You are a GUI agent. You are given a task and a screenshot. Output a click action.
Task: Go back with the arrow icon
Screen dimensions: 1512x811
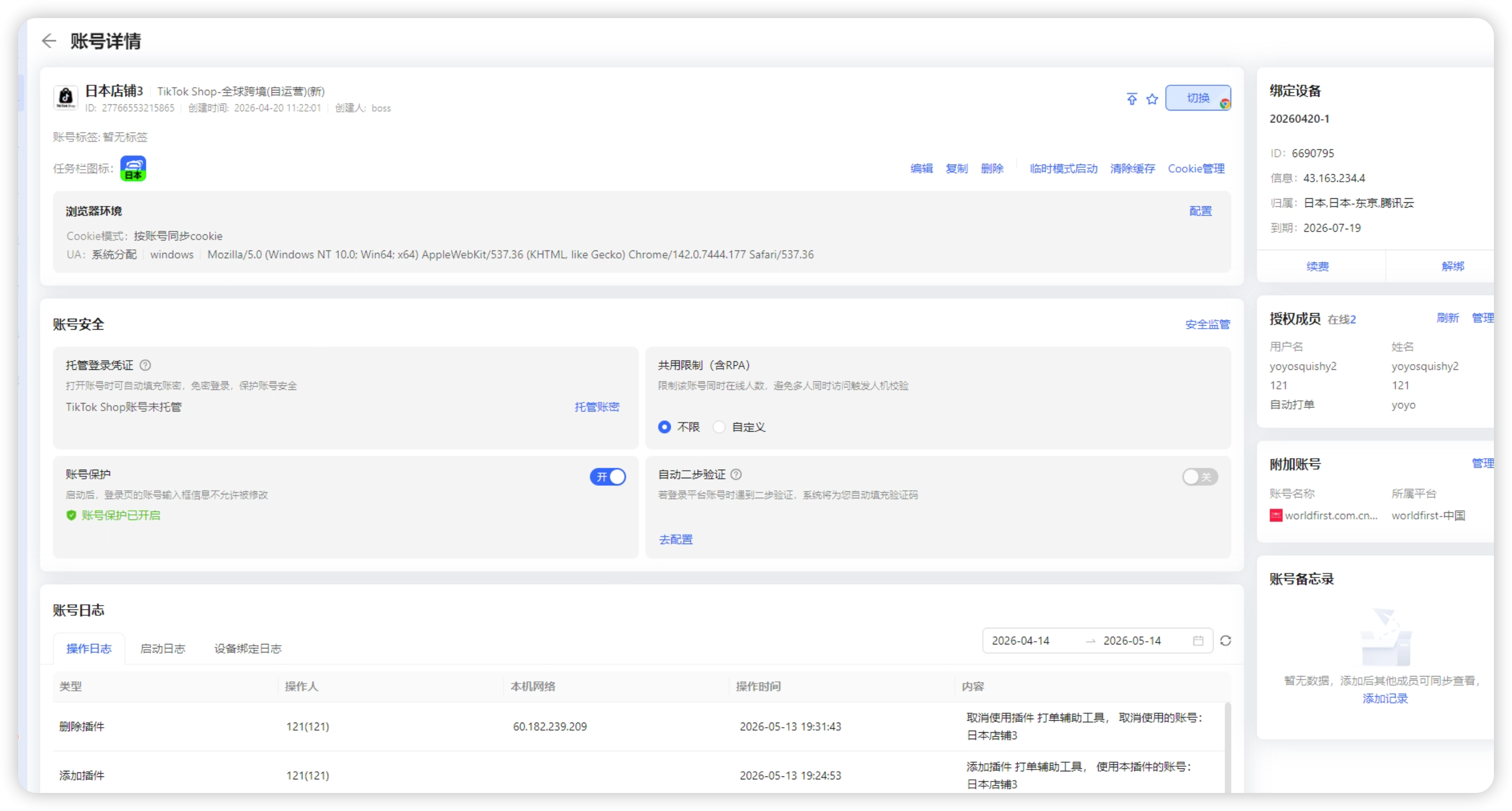click(49, 41)
